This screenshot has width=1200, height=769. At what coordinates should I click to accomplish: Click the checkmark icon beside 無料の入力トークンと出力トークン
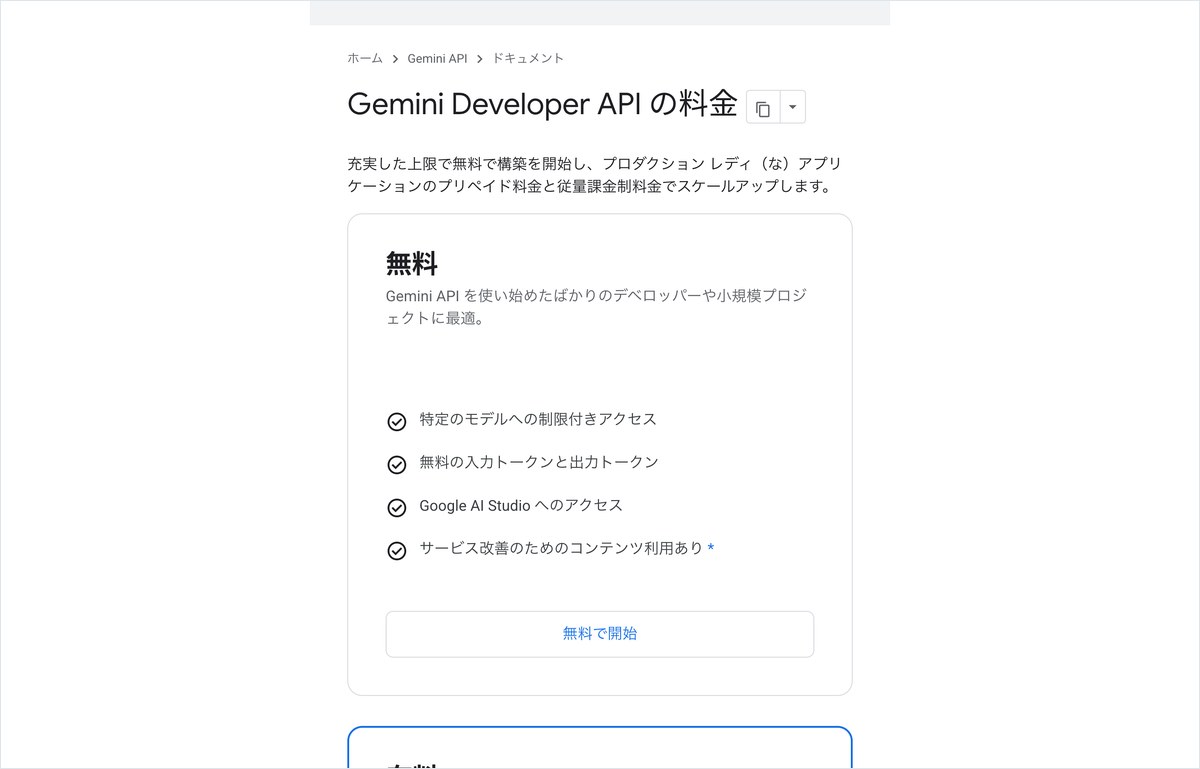click(397, 464)
